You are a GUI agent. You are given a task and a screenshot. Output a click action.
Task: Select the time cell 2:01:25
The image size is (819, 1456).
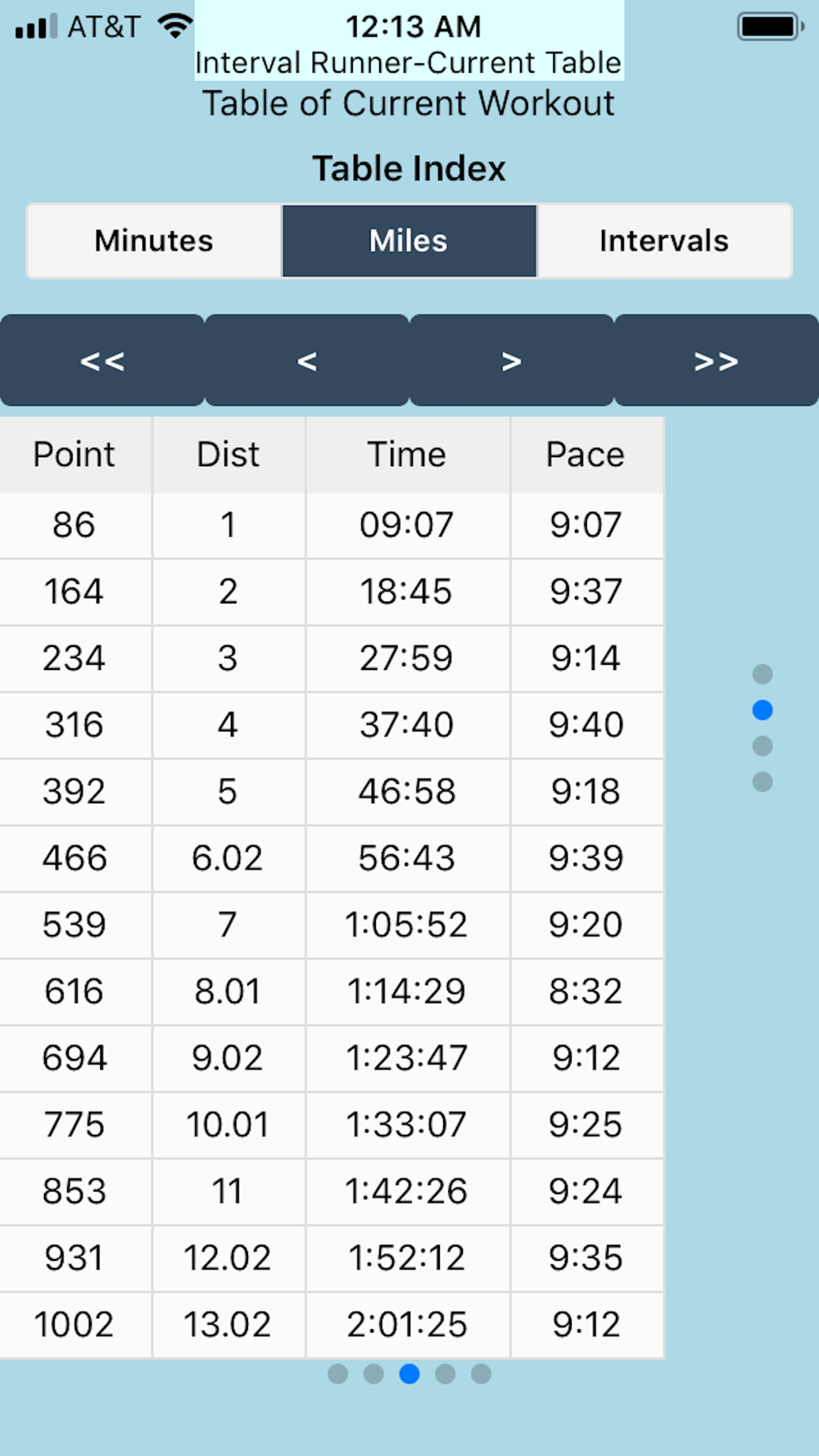407,1324
